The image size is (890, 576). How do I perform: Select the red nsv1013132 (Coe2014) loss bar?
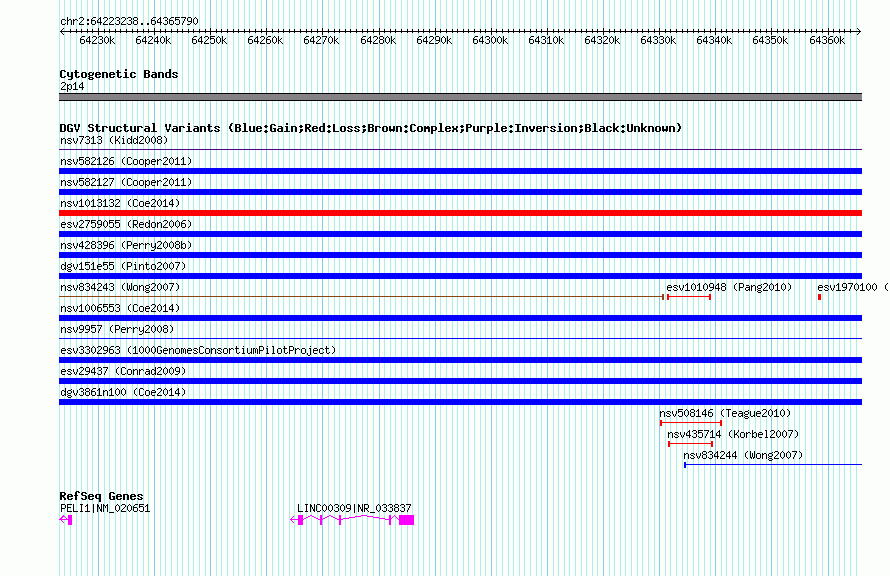point(460,213)
